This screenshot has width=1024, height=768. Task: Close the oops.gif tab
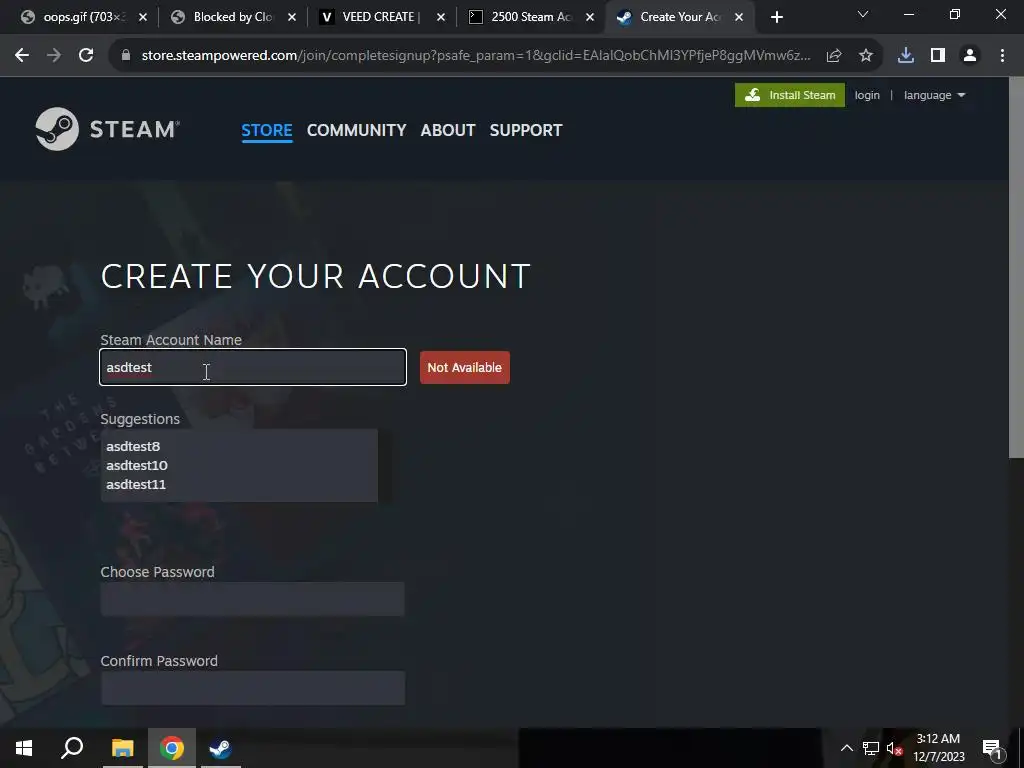(143, 17)
